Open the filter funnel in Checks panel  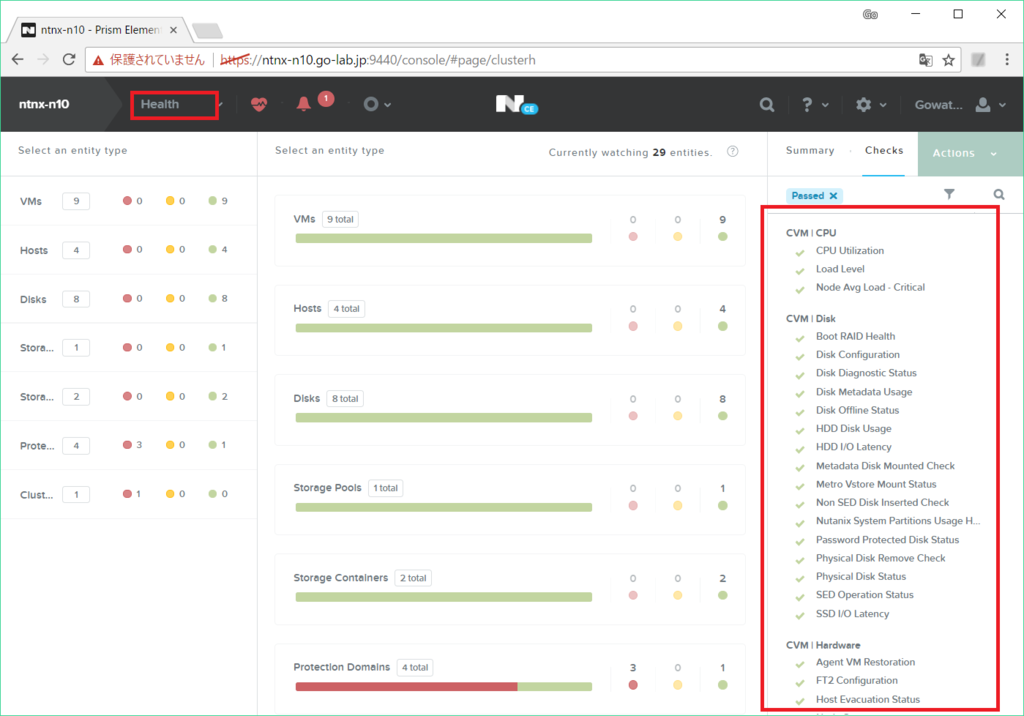949,194
